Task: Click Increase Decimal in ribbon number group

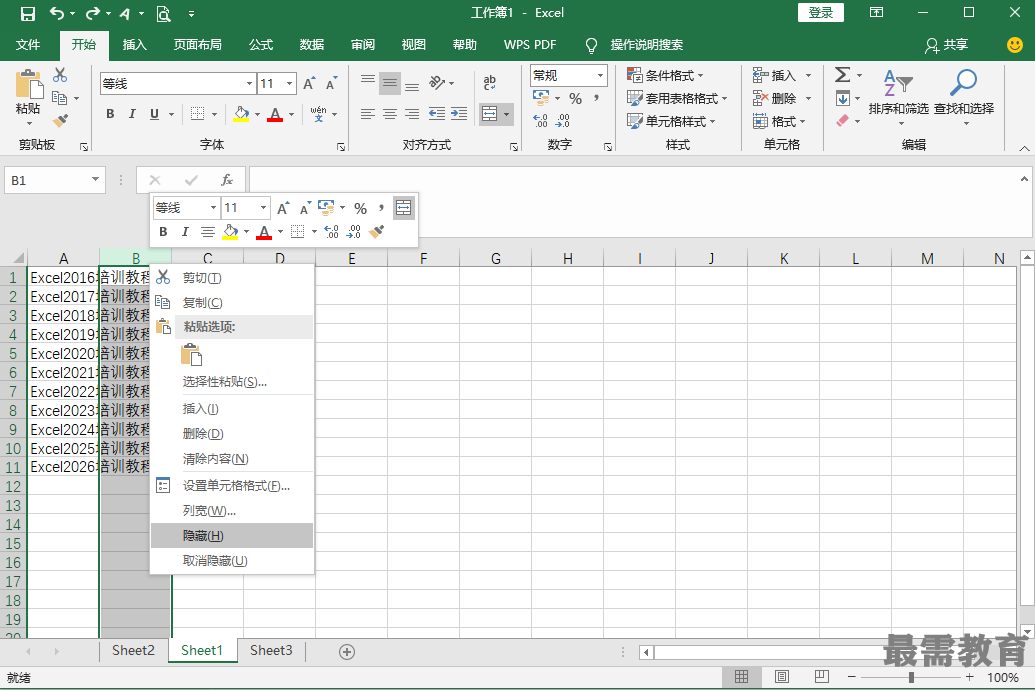Action: pyautogui.click(x=541, y=121)
